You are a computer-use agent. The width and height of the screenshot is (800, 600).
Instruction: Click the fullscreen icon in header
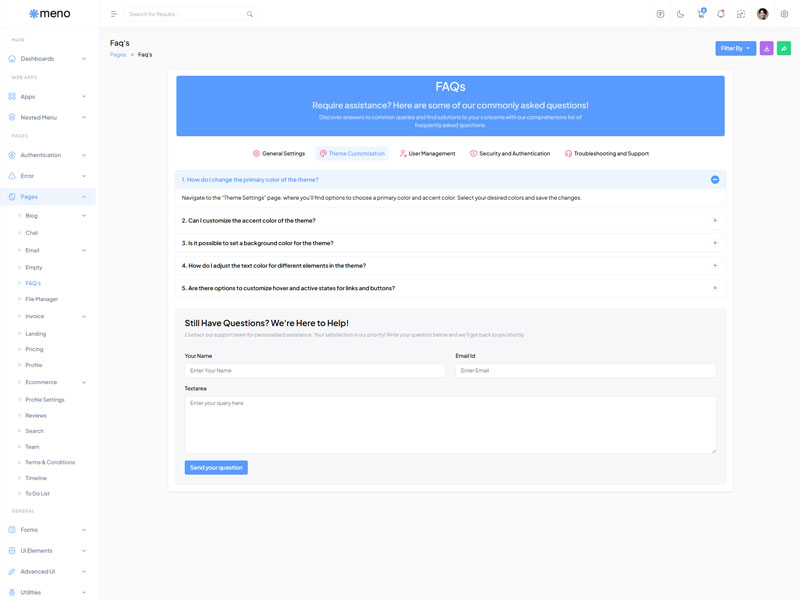(741, 14)
